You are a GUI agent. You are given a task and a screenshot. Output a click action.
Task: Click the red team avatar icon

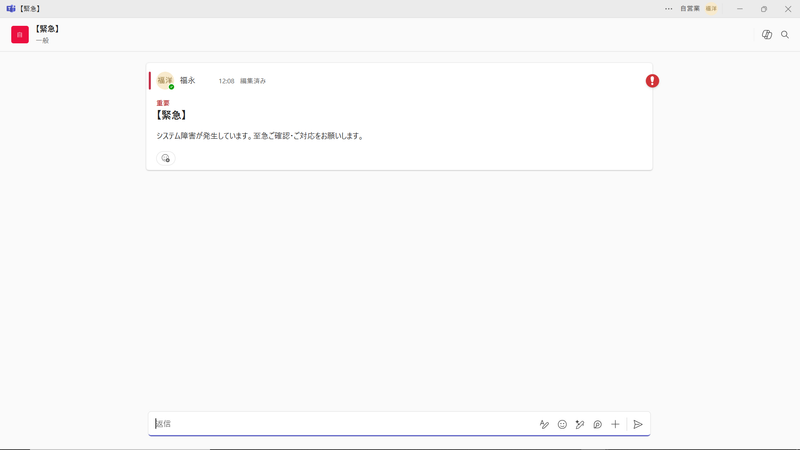point(20,35)
